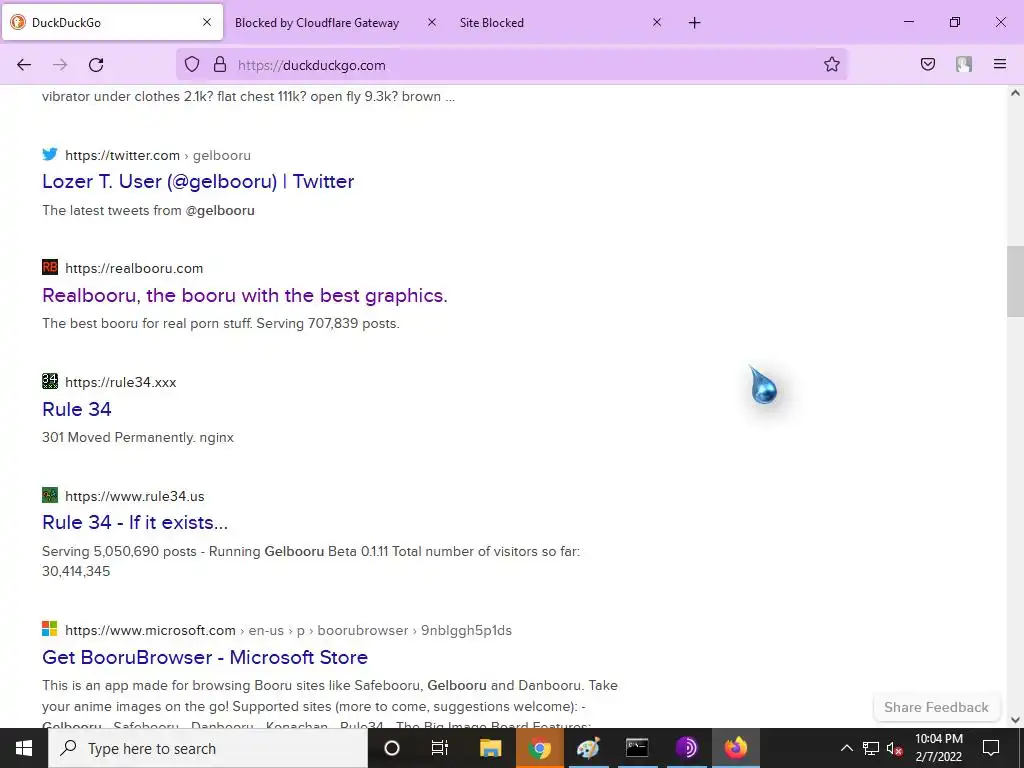Image resolution: width=1024 pixels, height=768 pixels.
Task: Click the taskbar search box
Action: click(208, 748)
